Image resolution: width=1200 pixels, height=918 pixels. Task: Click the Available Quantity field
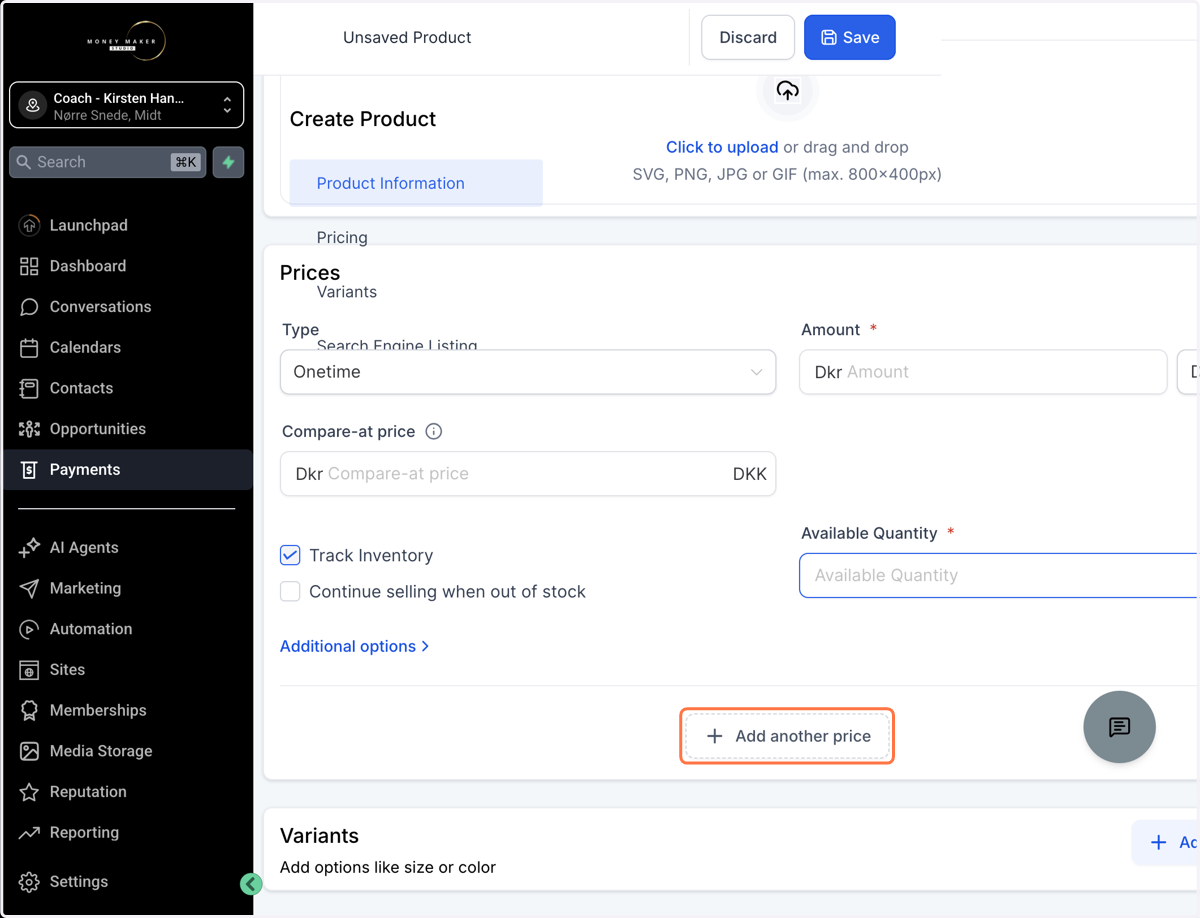[x=998, y=575]
